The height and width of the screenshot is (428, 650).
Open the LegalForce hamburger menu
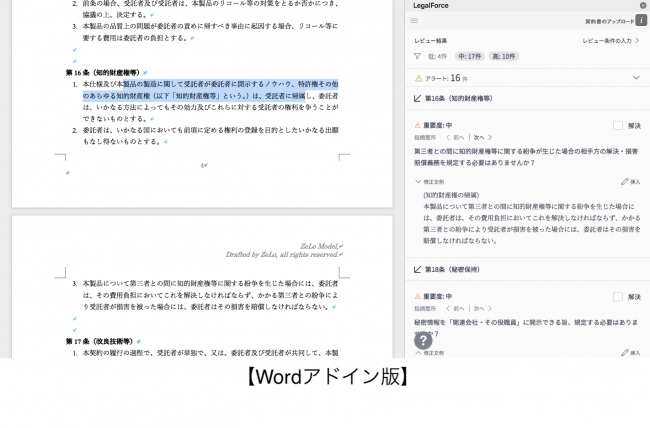coord(415,20)
